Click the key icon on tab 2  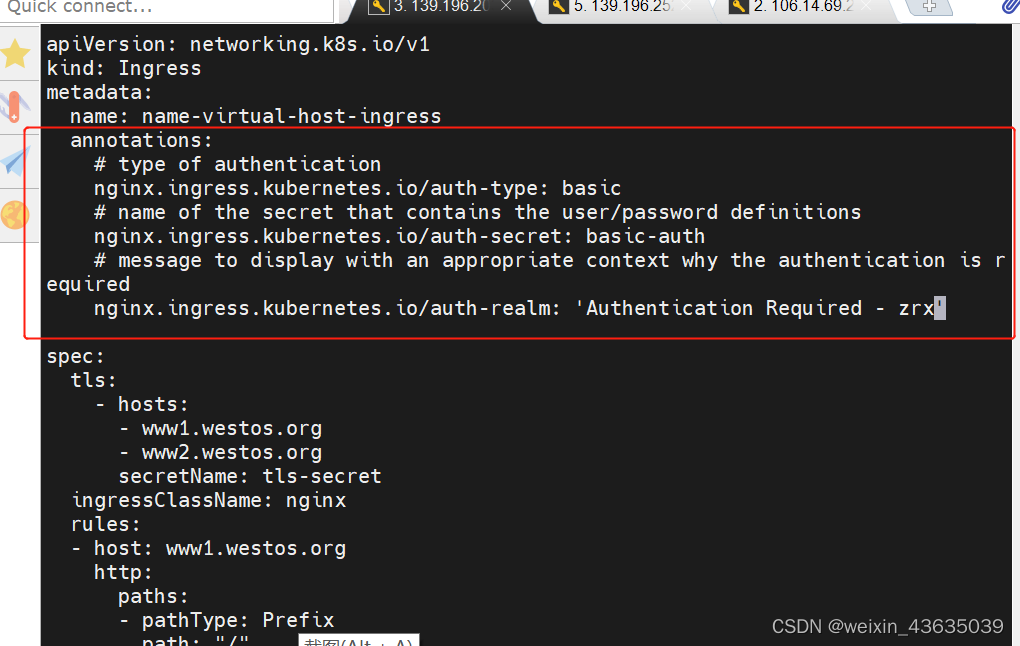pyautogui.click(x=739, y=6)
